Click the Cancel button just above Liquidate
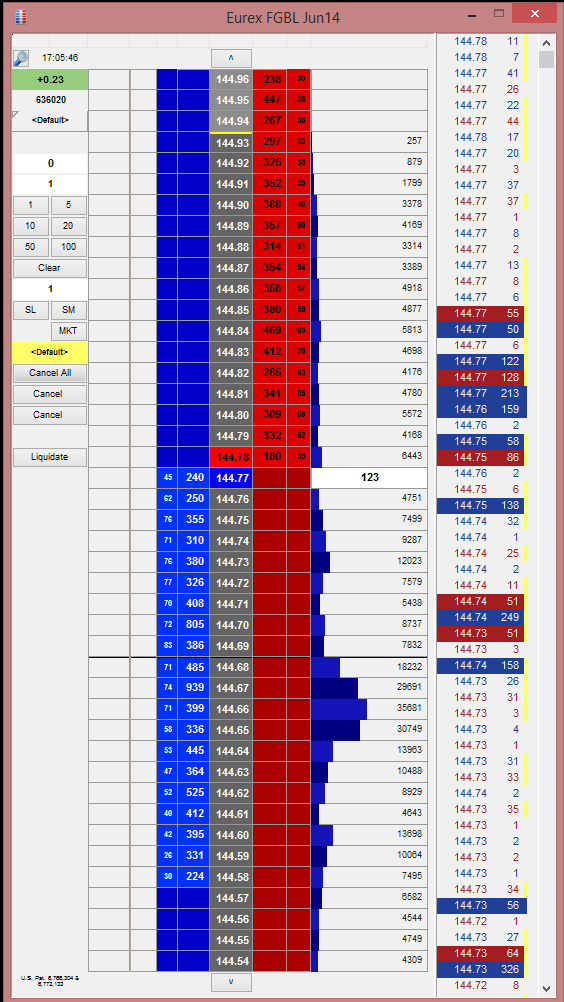The height and width of the screenshot is (1002, 564). [x=50, y=415]
